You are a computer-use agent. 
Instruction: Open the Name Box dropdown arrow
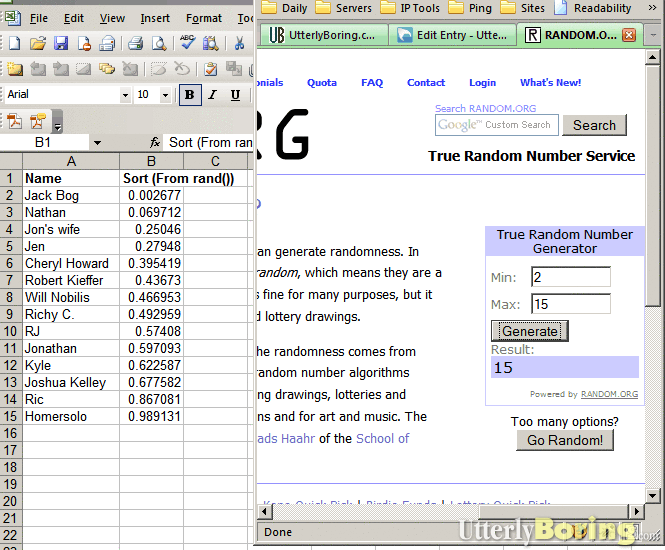click(x=97, y=143)
